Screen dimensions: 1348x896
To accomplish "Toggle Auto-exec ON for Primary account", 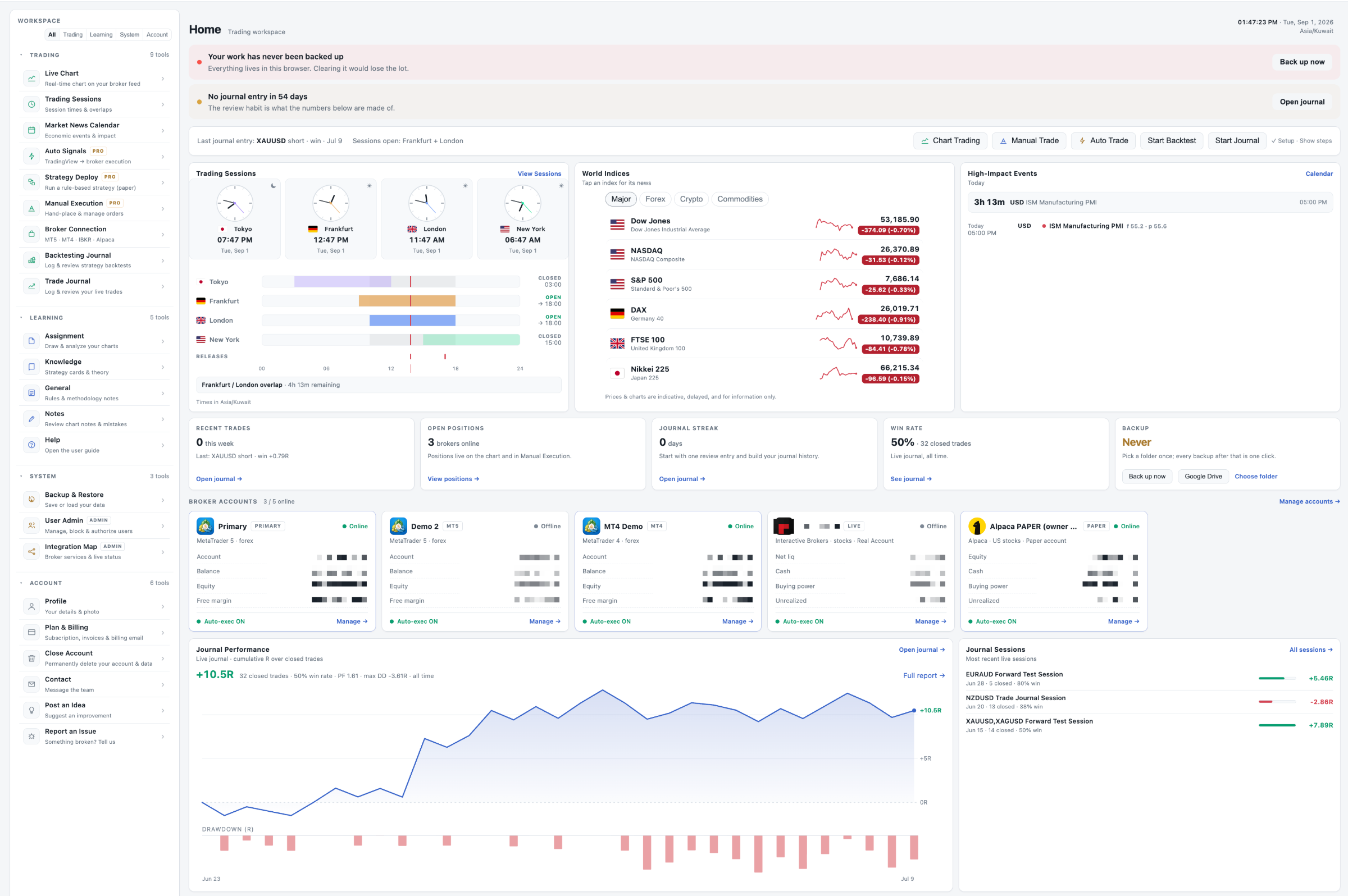I will click(221, 621).
